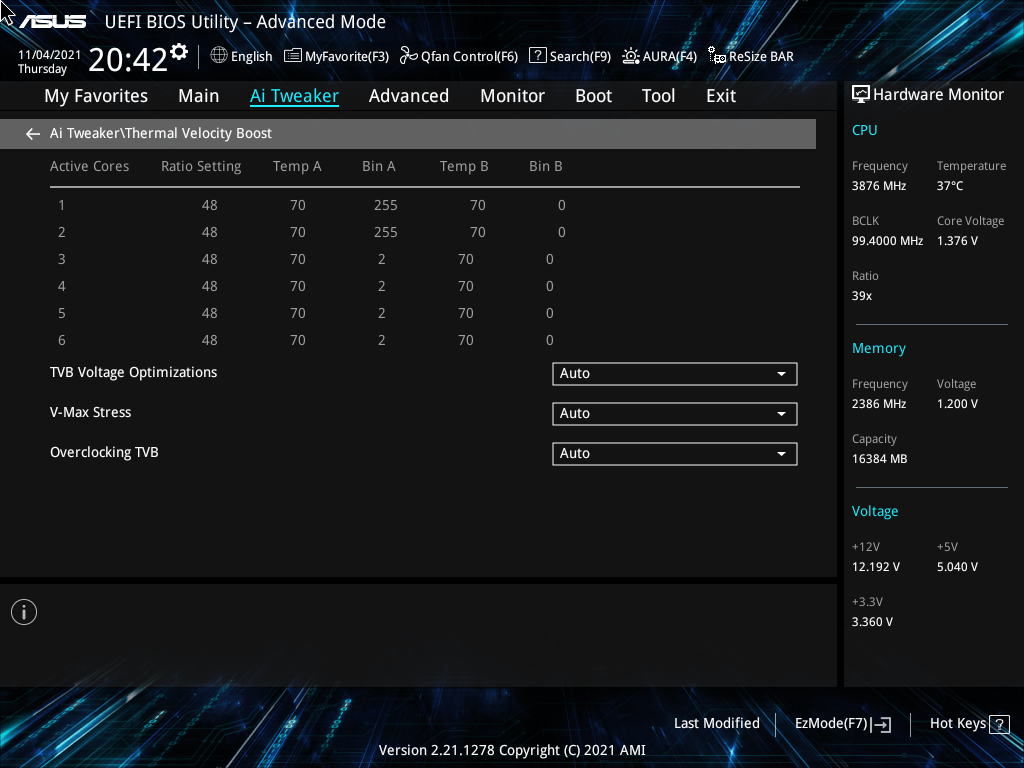Click Overclocking TVB label
1024x768 pixels.
click(x=104, y=453)
